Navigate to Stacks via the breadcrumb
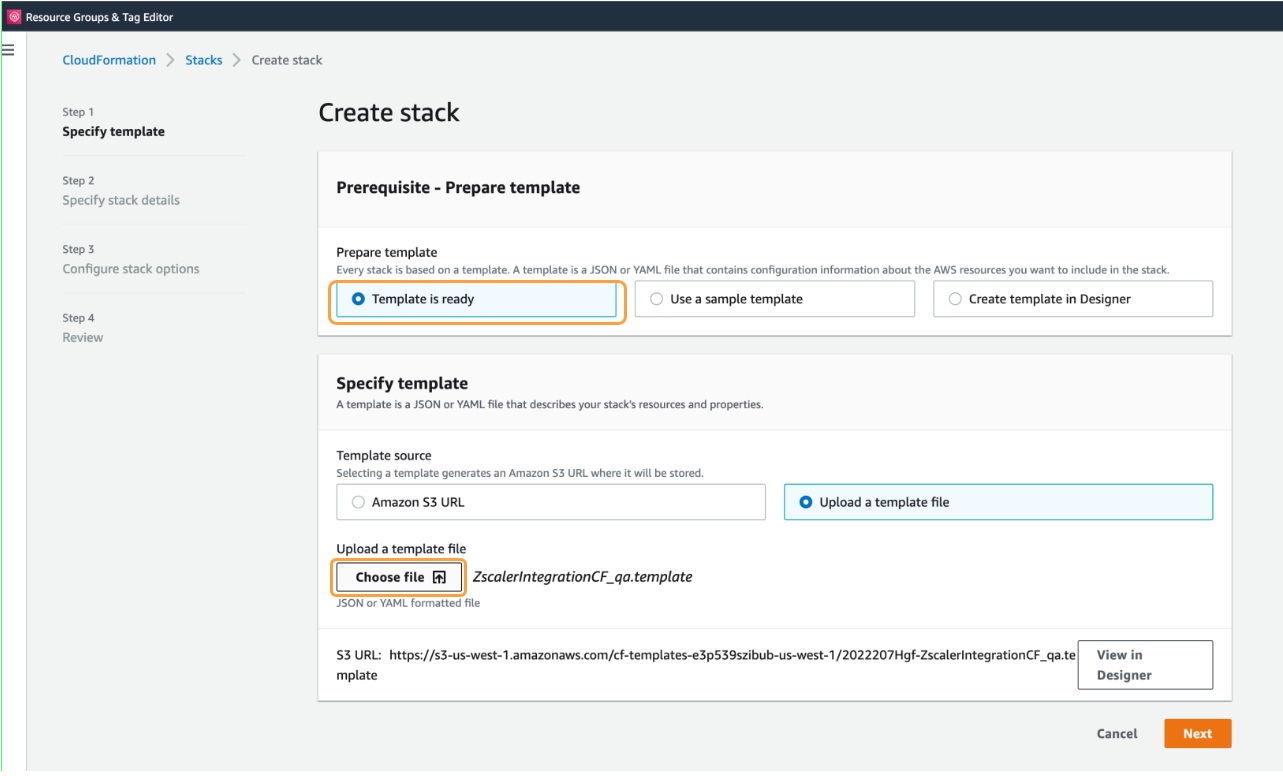This screenshot has width=1283, height=776. tap(204, 60)
